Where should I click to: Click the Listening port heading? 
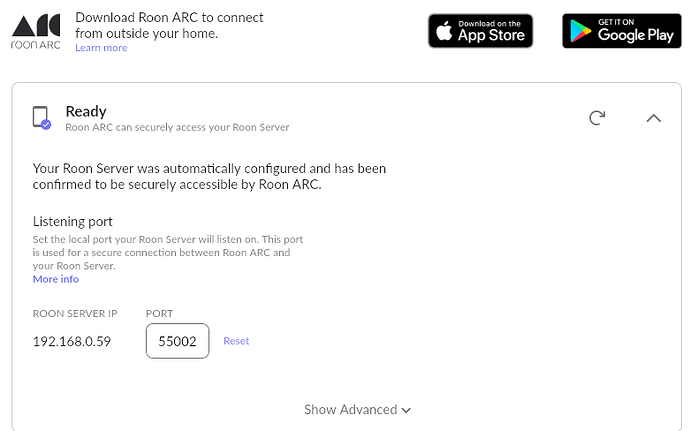(73, 221)
